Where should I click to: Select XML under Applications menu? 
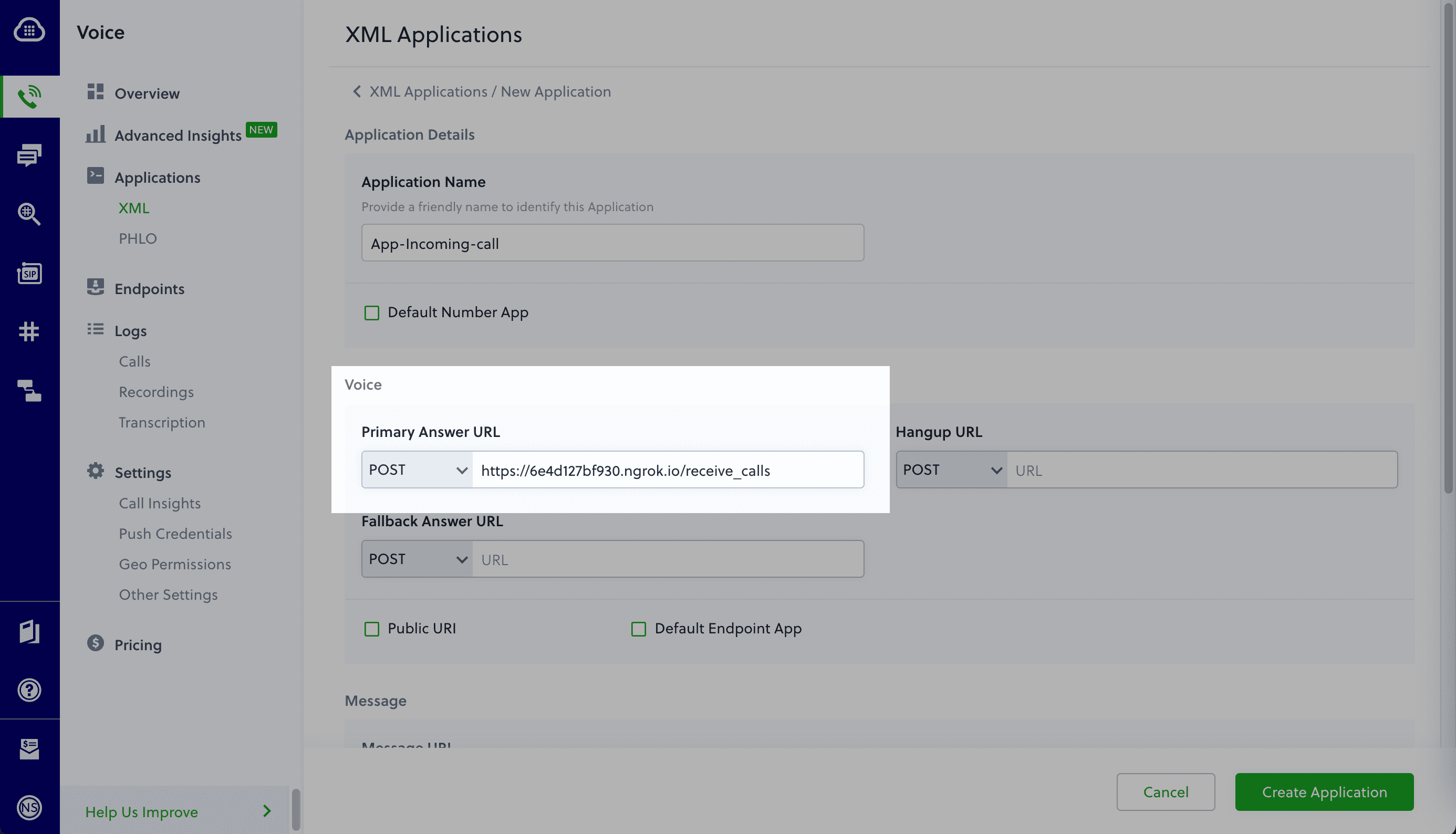click(134, 208)
